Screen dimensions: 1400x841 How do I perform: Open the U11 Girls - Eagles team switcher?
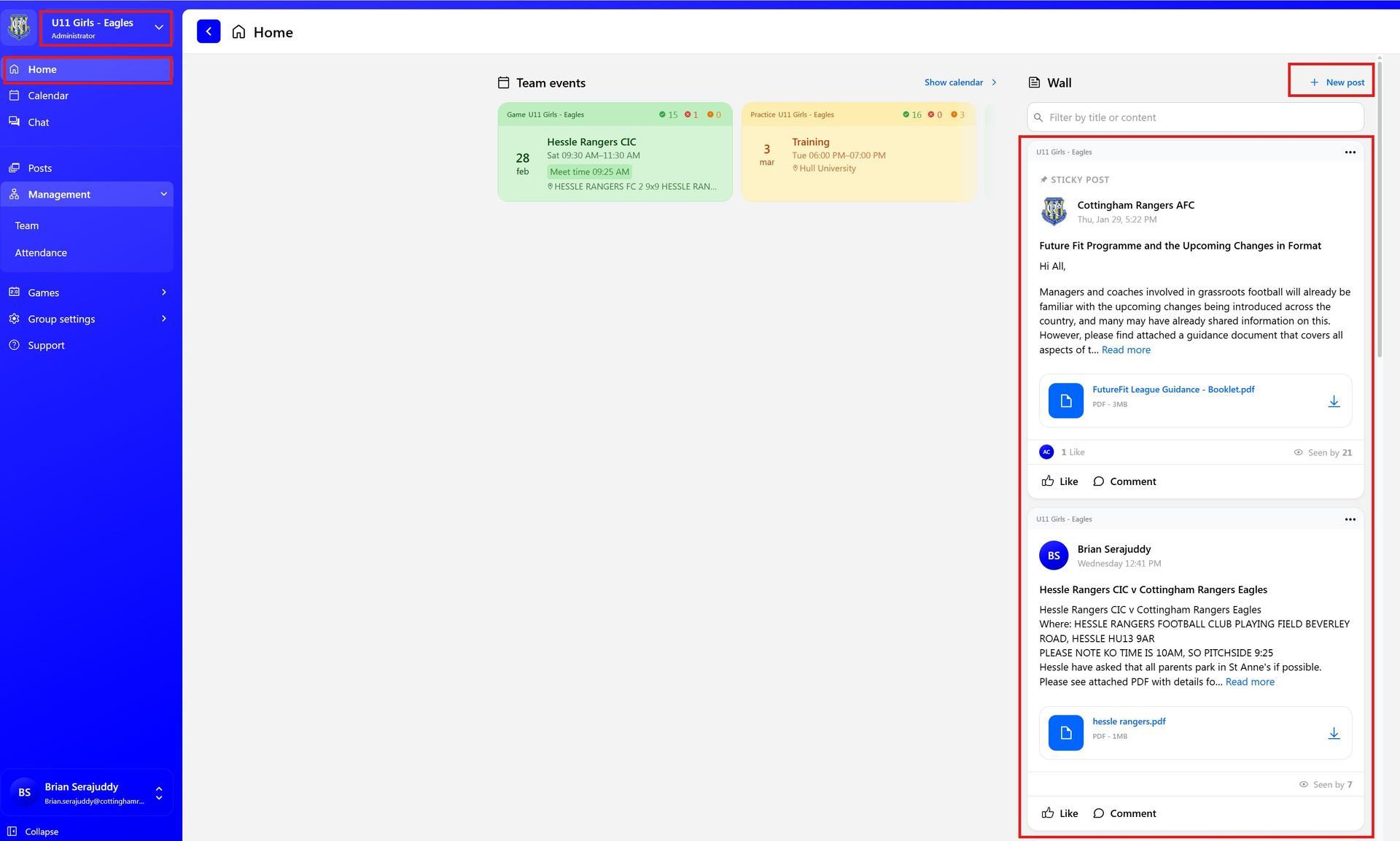106,28
